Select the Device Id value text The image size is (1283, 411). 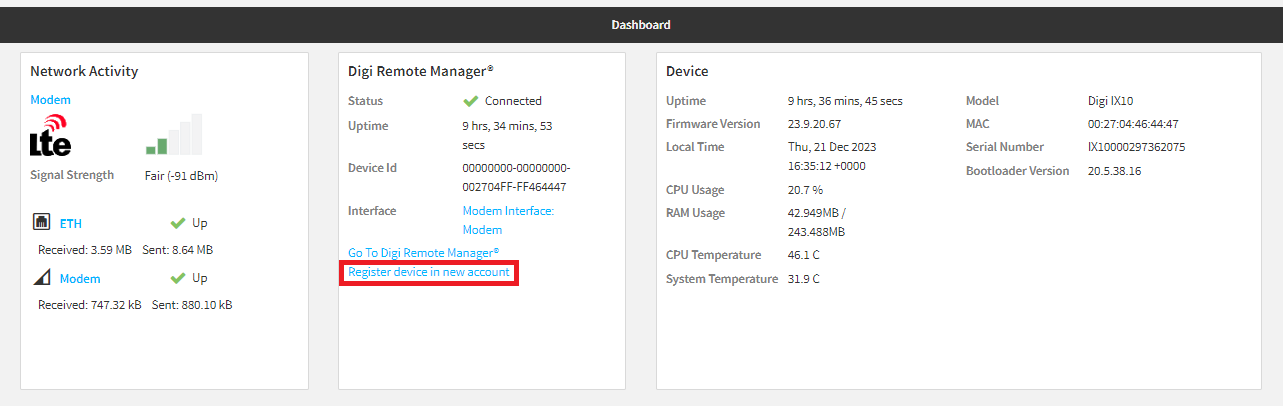[516, 177]
